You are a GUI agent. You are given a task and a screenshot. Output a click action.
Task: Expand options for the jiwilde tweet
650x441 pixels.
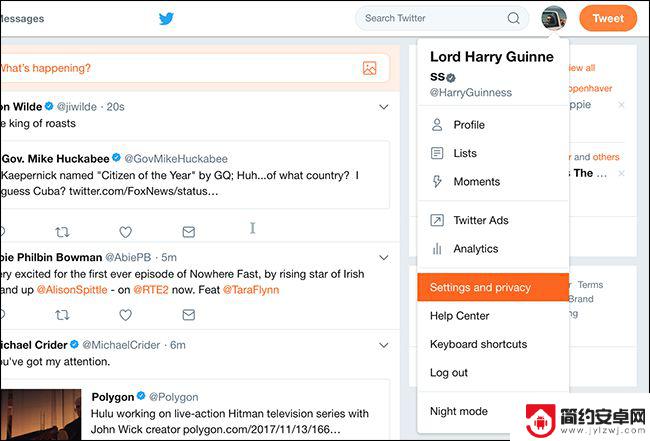point(384,107)
